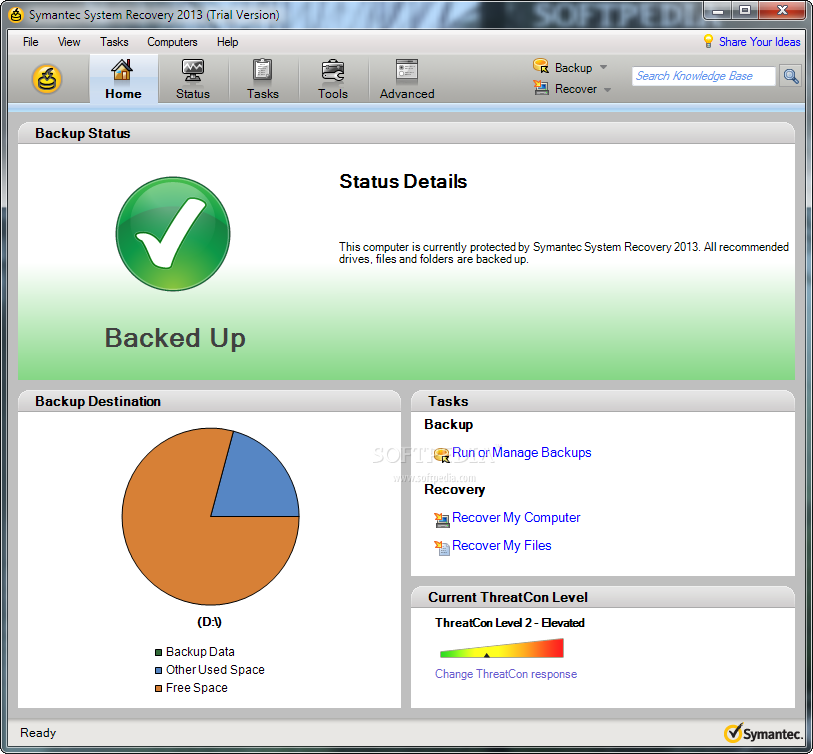Click the Recover toolbar button label

click(x=576, y=89)
